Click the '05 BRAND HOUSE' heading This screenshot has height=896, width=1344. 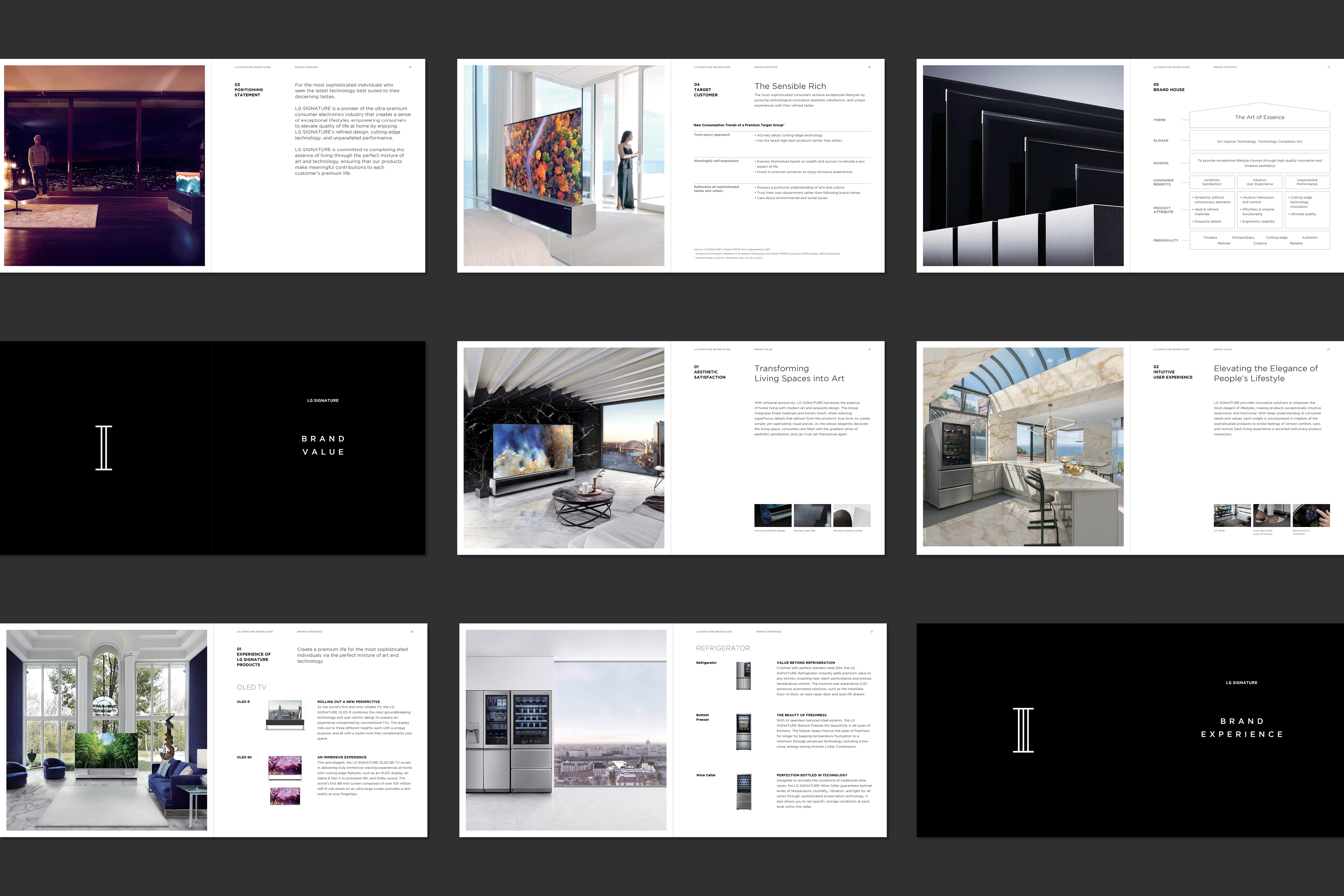click(1168, 87)
